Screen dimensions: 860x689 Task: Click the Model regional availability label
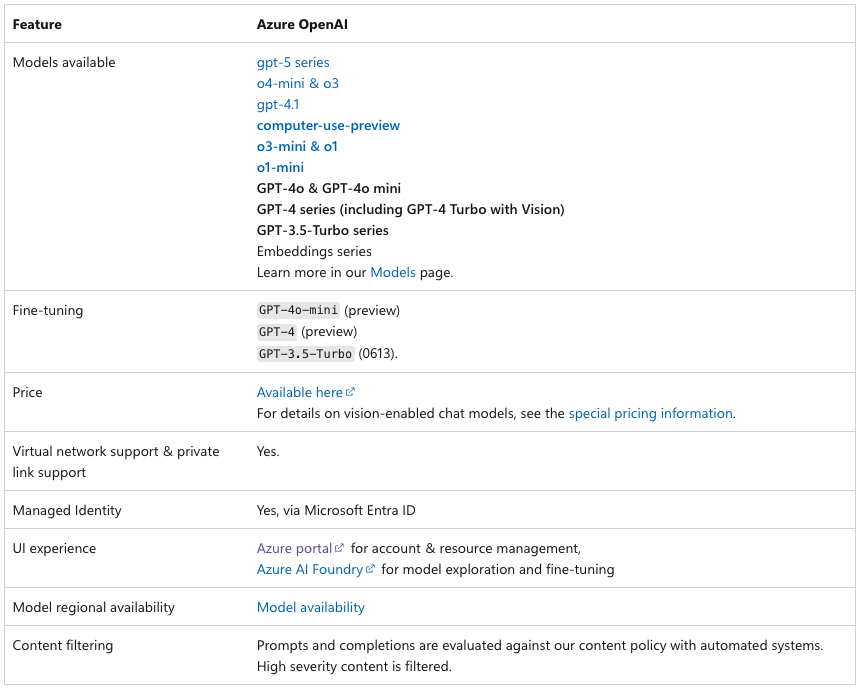(x=94, y=607)
